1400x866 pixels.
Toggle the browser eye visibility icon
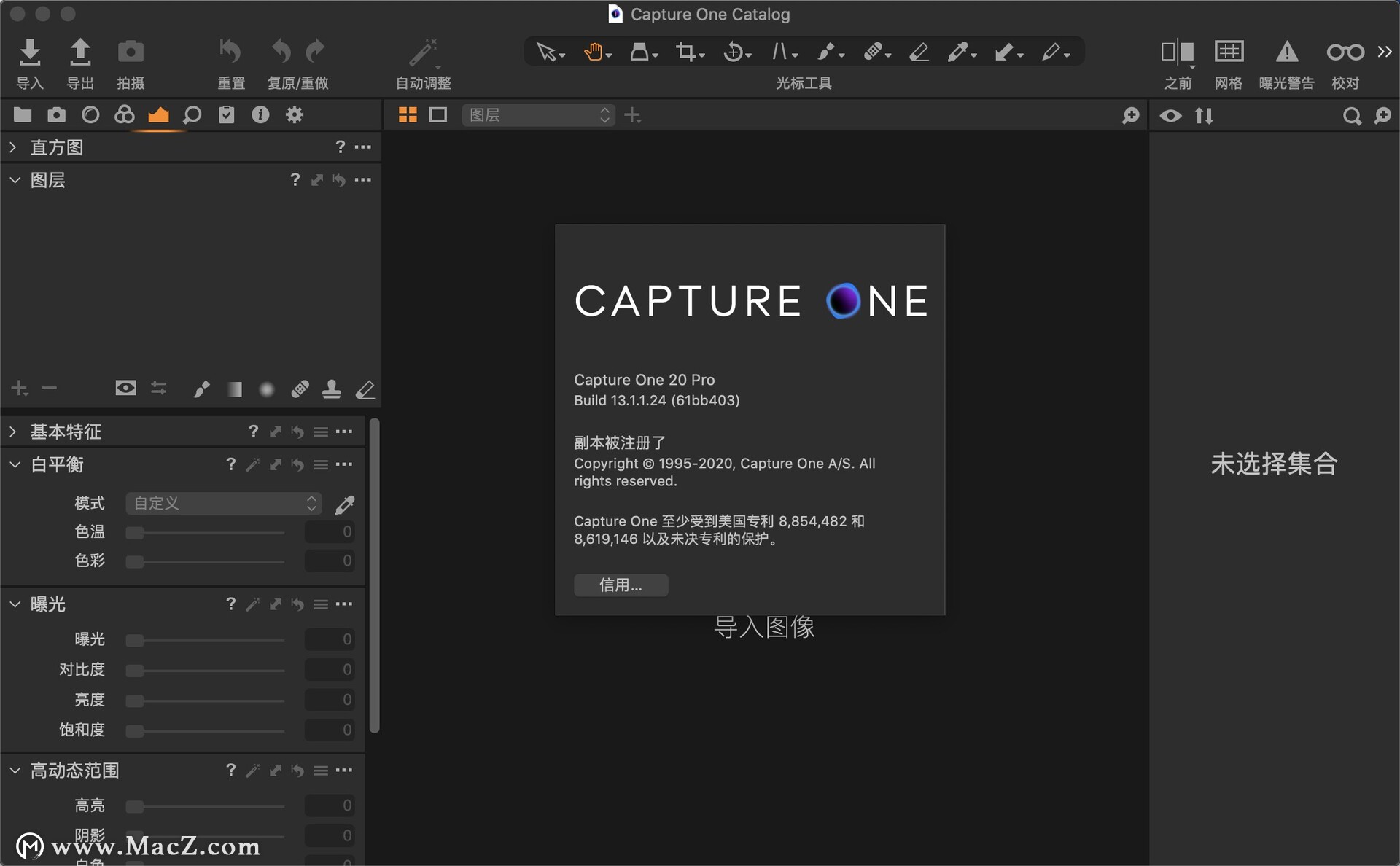1170,115
